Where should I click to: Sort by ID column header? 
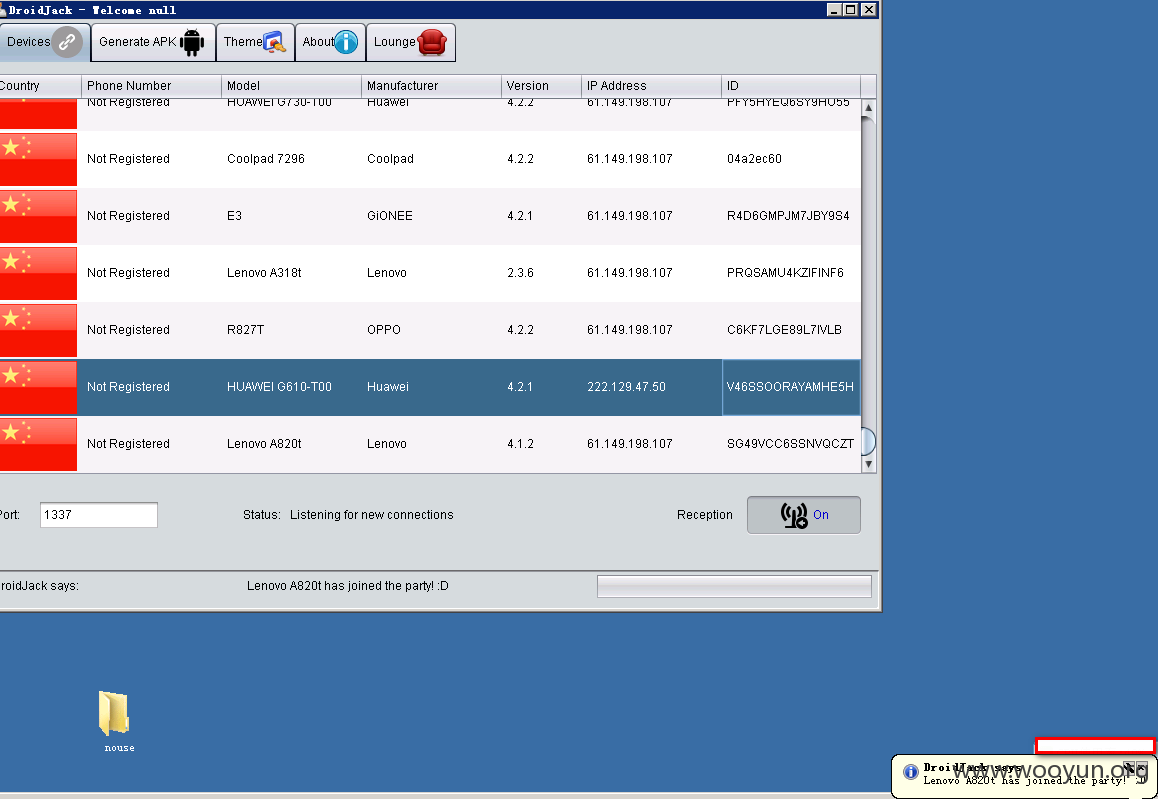coord(791,86)
